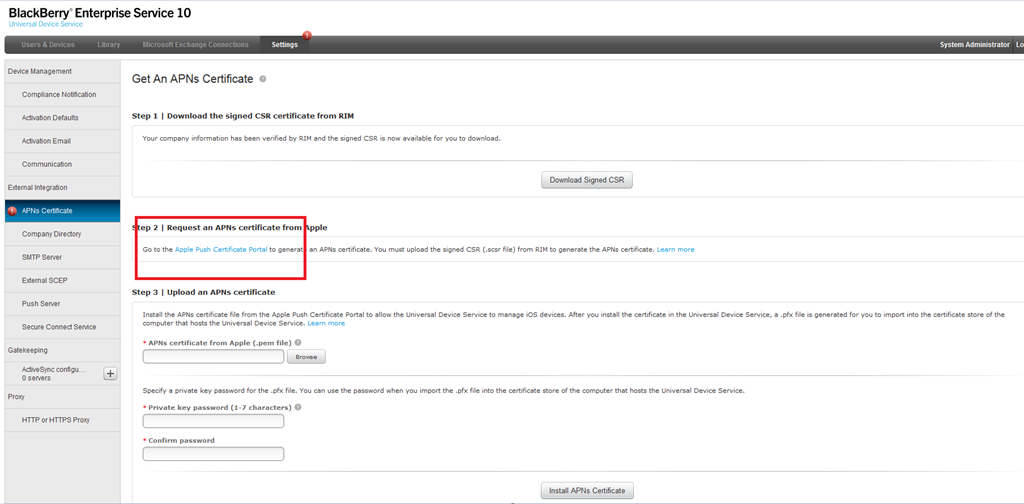
Task: Click Install APNs Certificate button
Action: [x=586, y=491]
